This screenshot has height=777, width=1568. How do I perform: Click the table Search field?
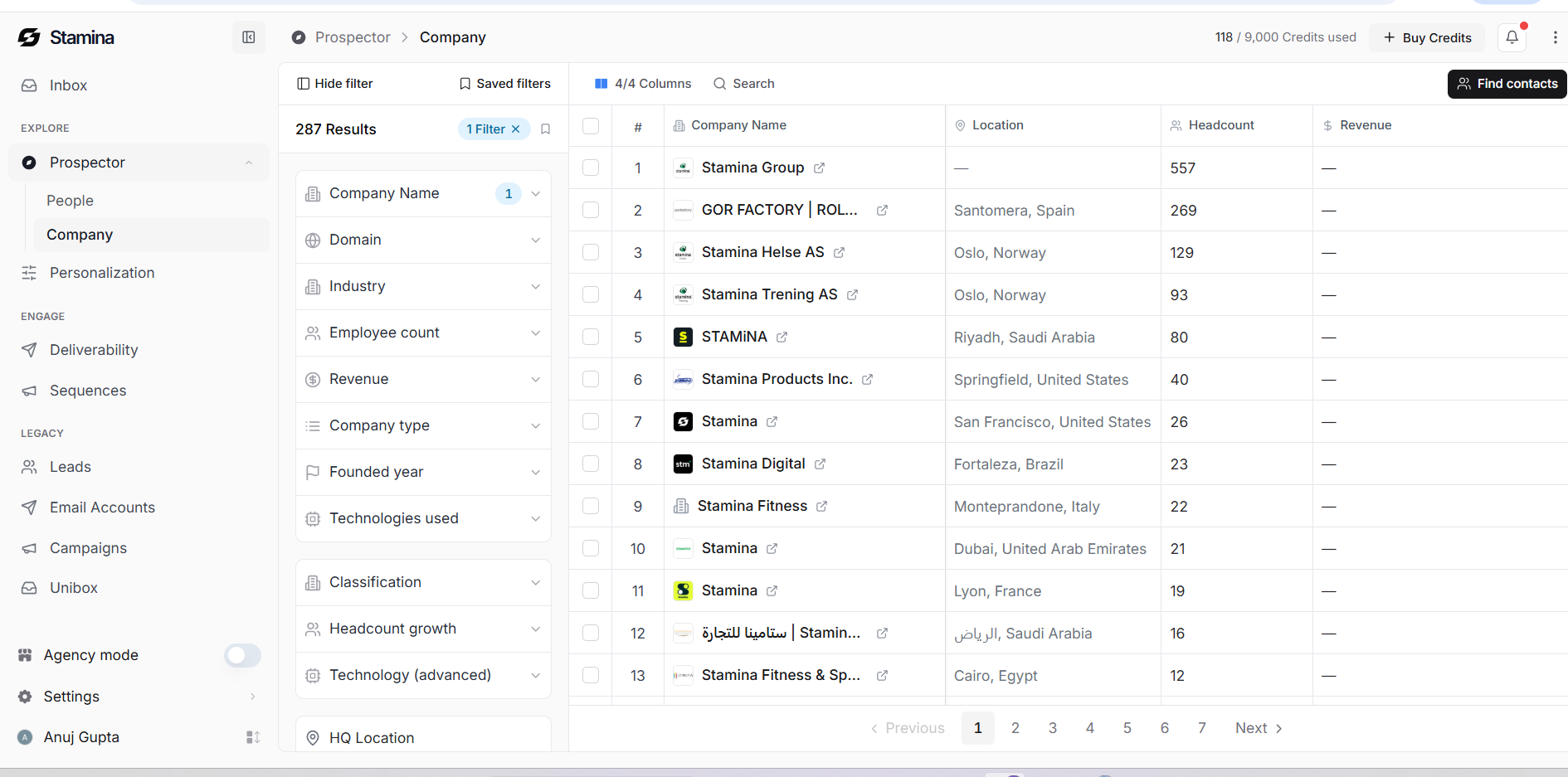pos(744,84)
